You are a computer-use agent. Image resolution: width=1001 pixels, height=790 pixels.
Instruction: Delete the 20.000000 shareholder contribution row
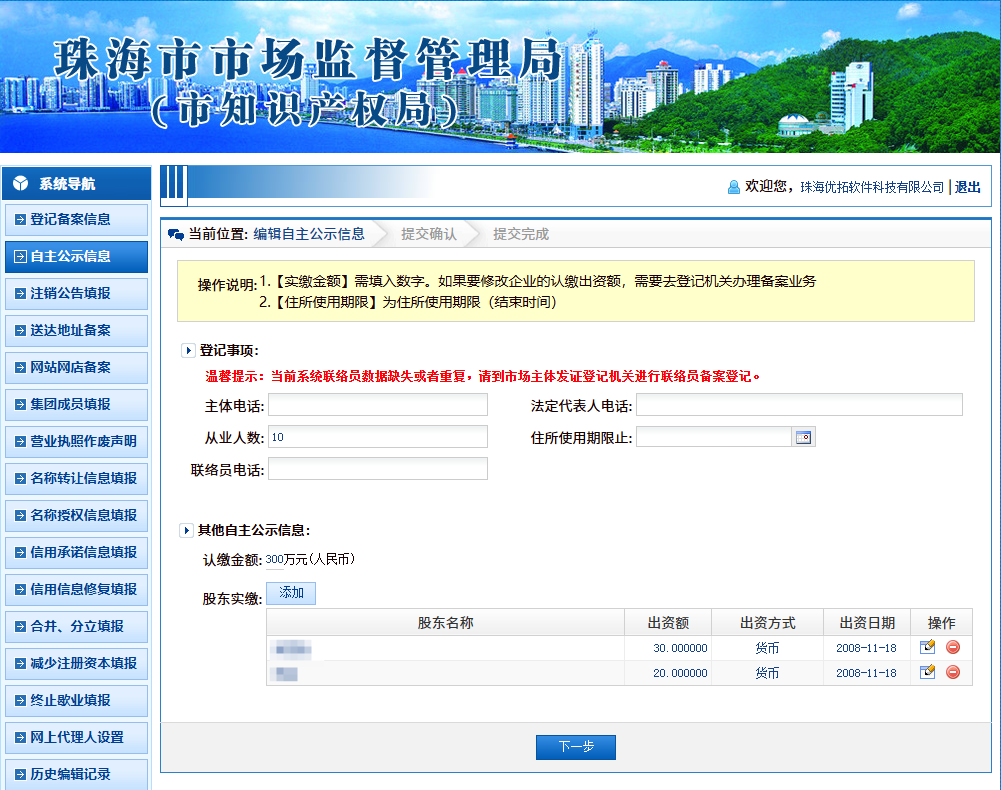952,672
